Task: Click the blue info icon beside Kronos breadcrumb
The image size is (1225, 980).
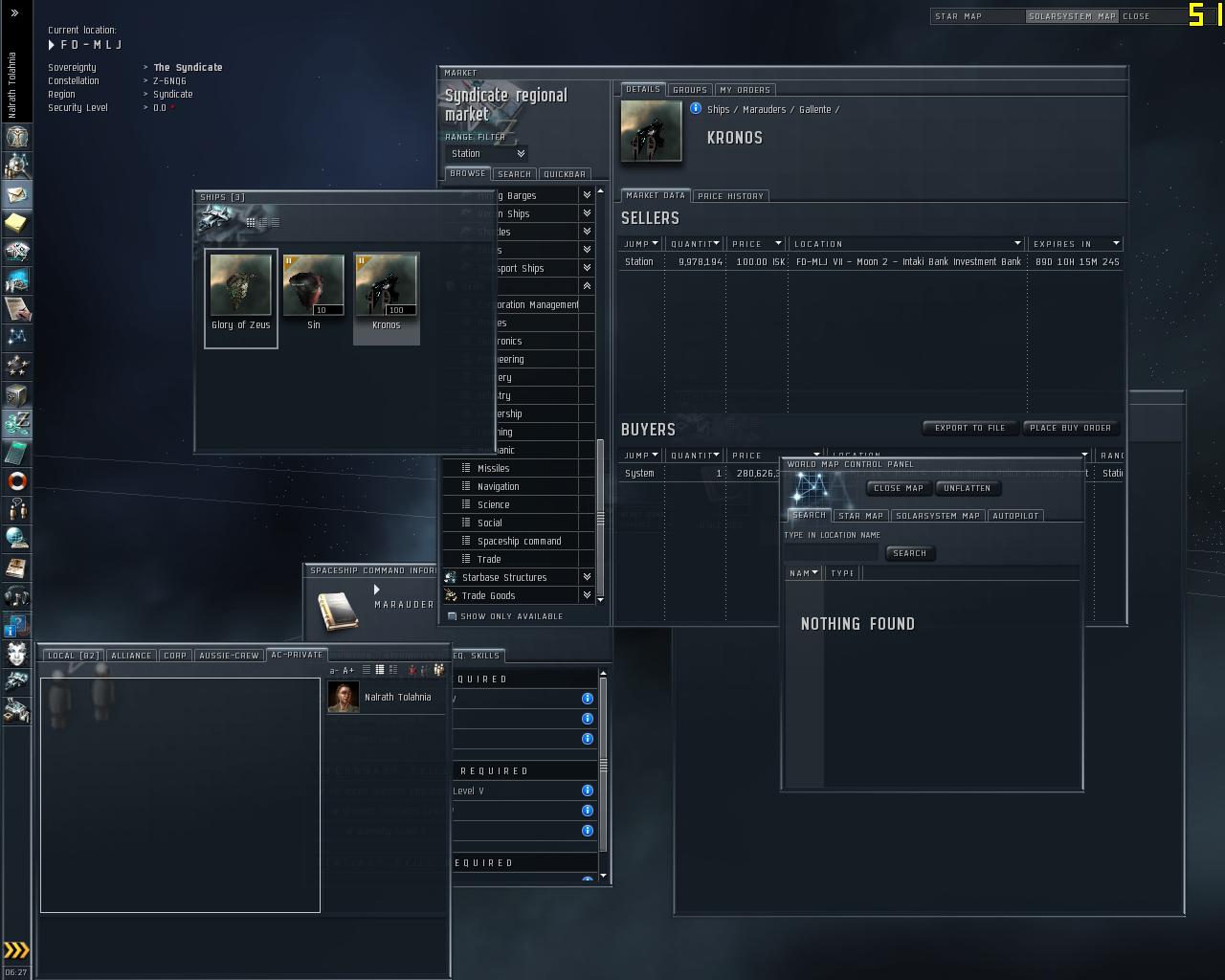Action: pos(696,109)
